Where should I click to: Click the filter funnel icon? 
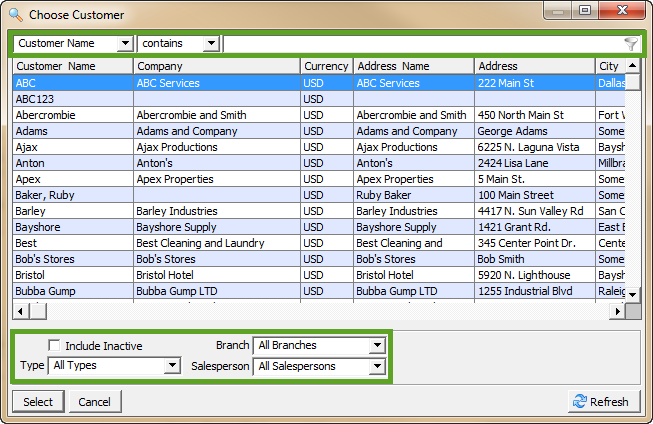(x=630, y=44)
